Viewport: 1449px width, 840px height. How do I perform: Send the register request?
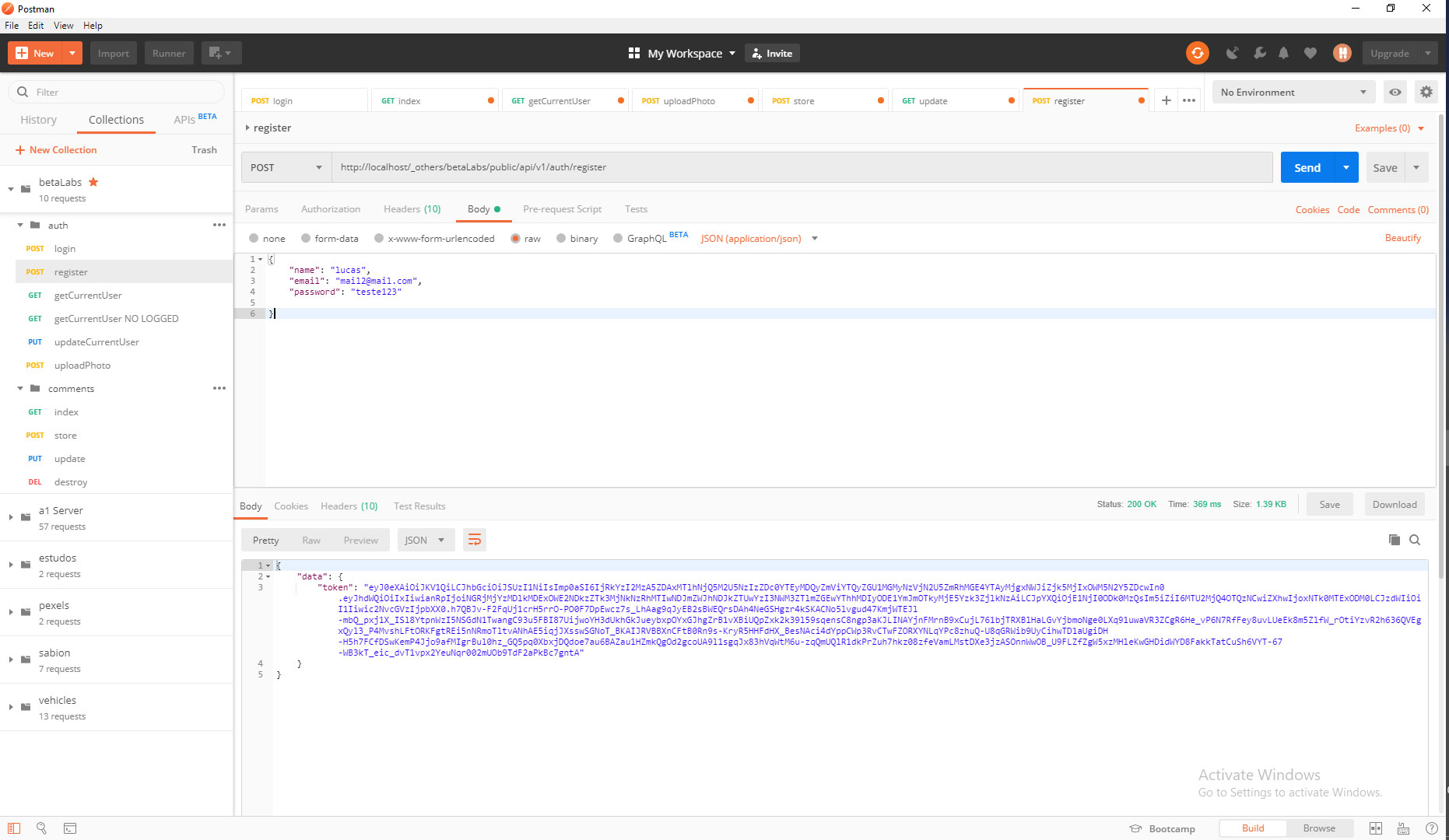pos(1307,167)
